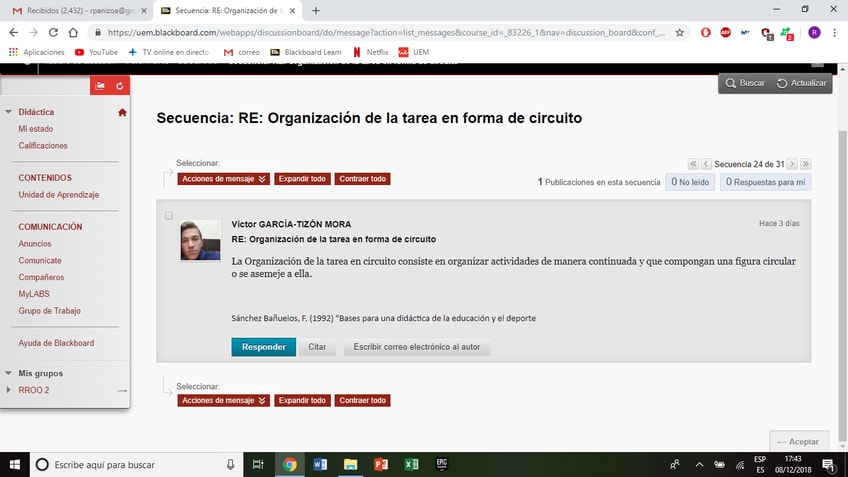Go to previous sequence arrow
848x477 pixels.
706,164
